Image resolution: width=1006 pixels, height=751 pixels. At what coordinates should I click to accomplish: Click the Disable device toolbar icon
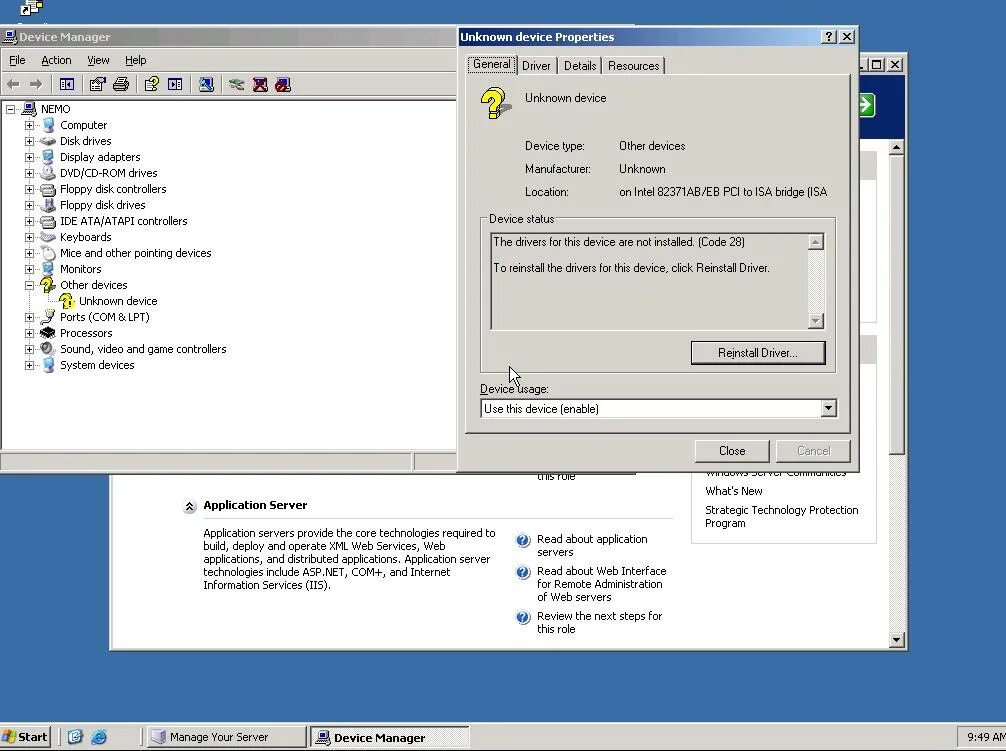pyautogui.click(x=283, y=84)
